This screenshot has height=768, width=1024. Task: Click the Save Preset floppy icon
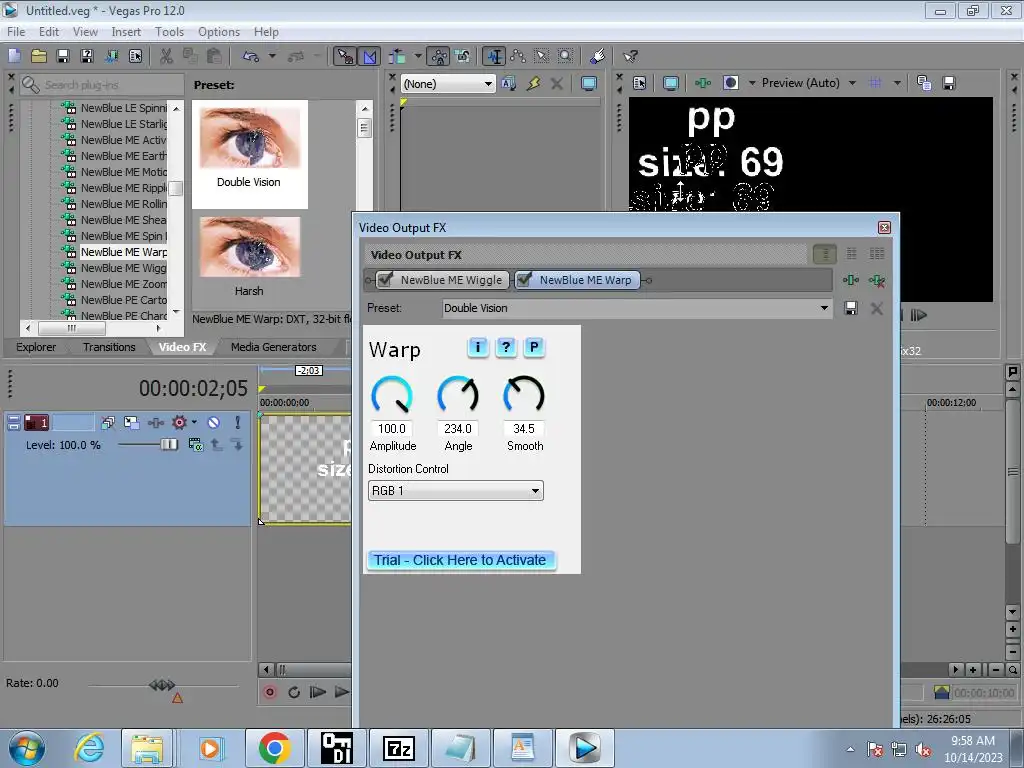tap(850, 308)
